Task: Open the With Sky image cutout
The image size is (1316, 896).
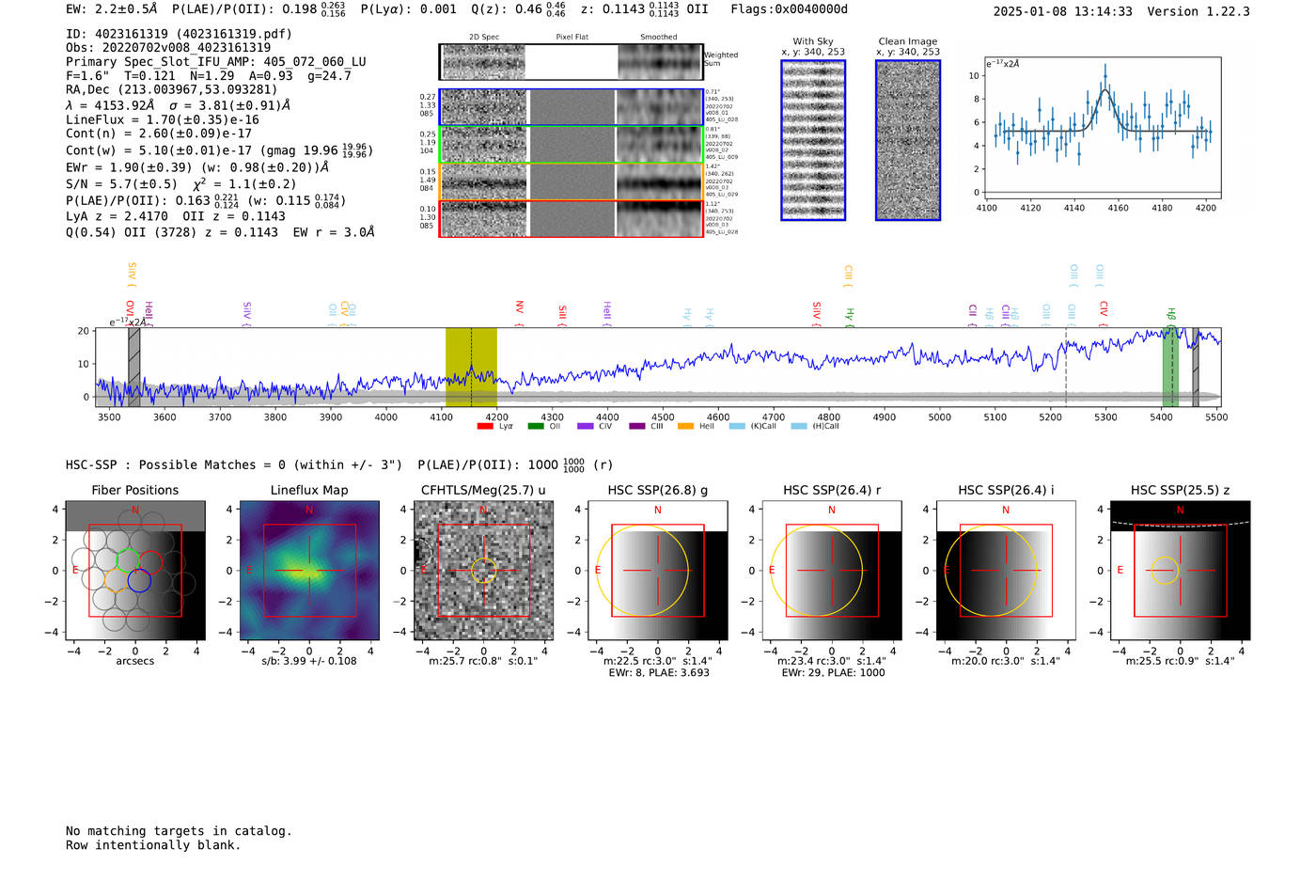Action: pos(813,140)
